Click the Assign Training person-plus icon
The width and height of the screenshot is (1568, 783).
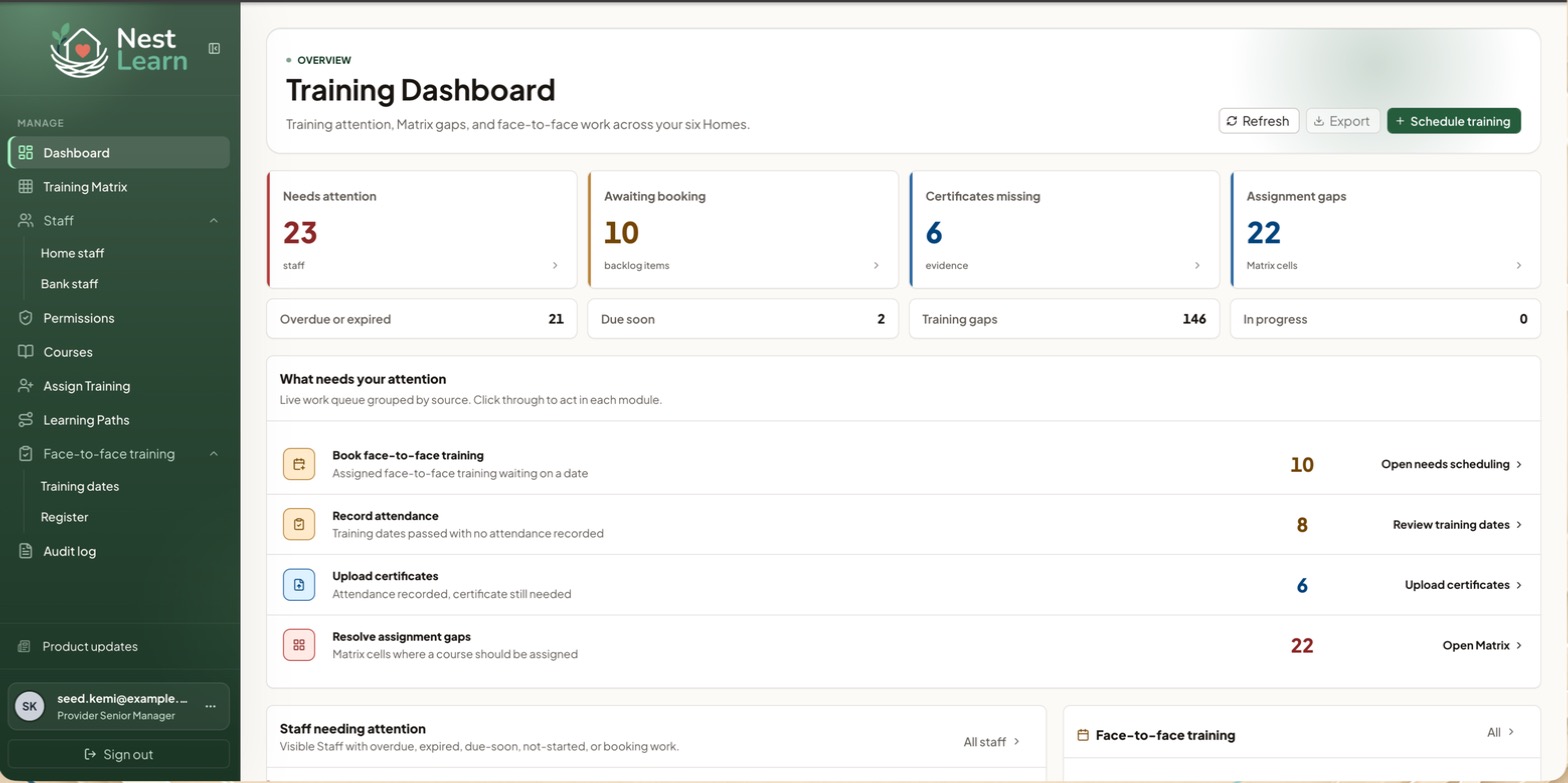pyautogui.click(x=26, y=386)
